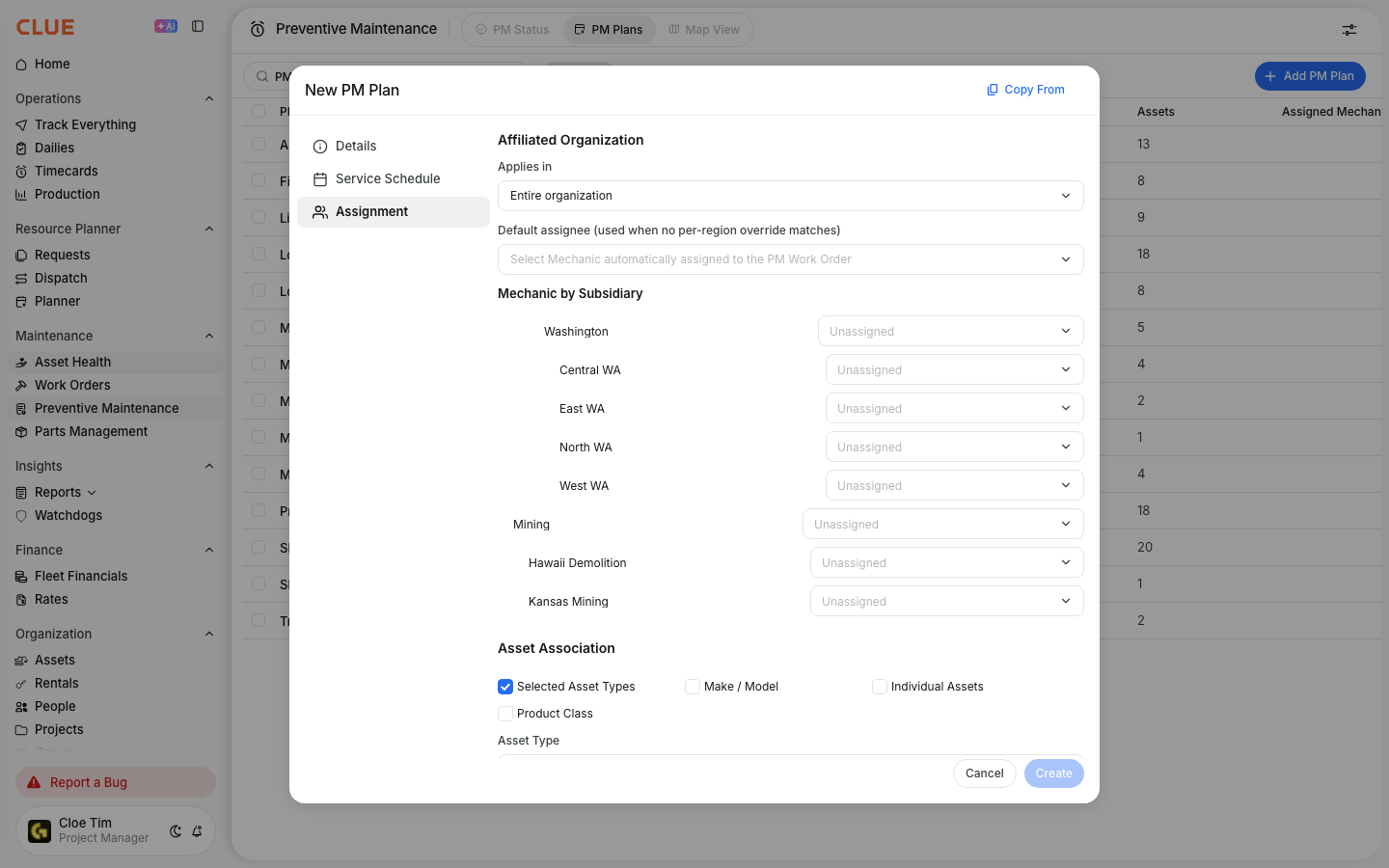Check the Individual Assets checkbox
Viewport: 1389px width, 868px height.
[880, 687]
